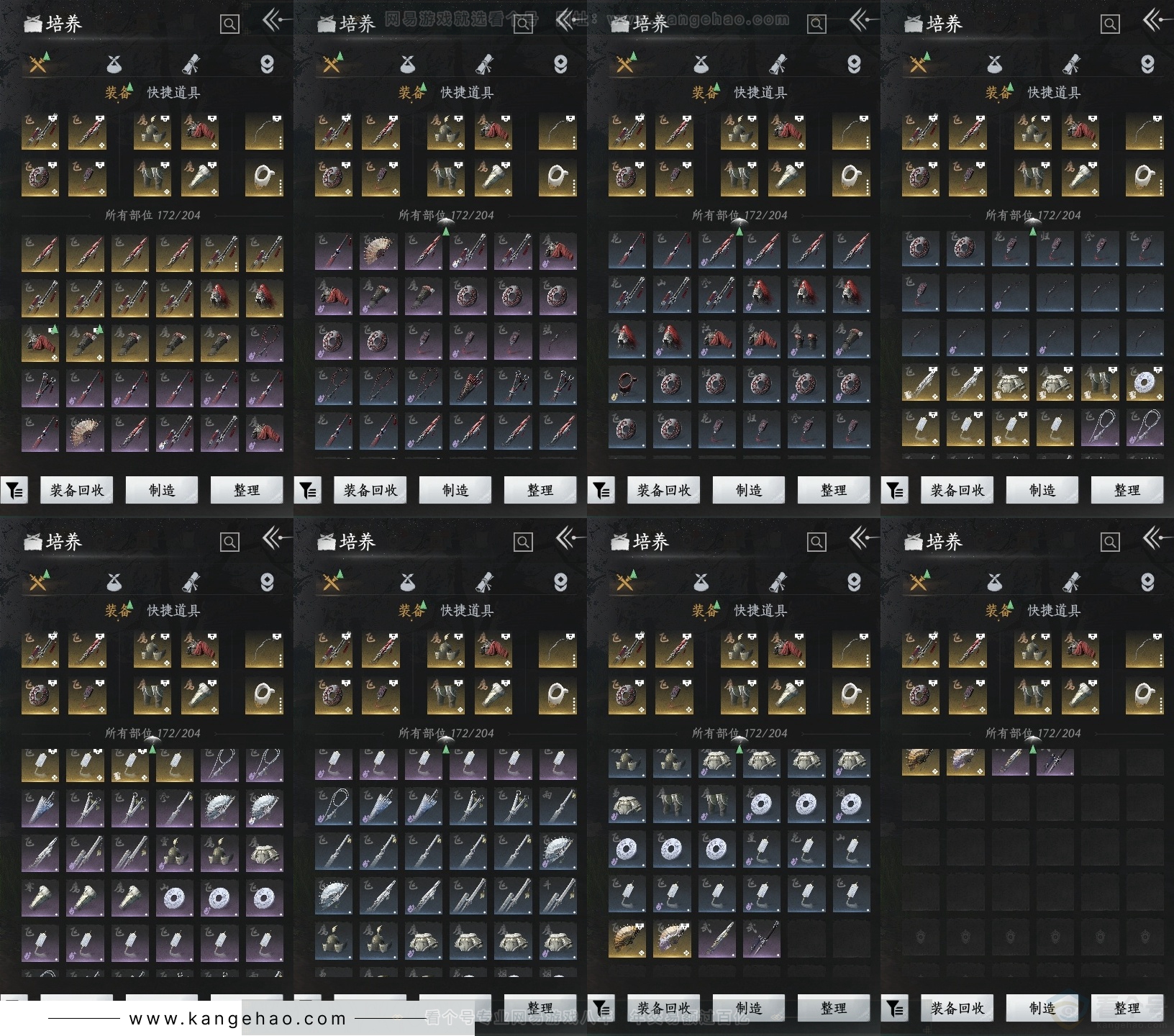Image resolution: width=1174 pixels, height=1036 pixels.
Task: Click 制造 in the third bottom panel
Action: pos(749,1009)
